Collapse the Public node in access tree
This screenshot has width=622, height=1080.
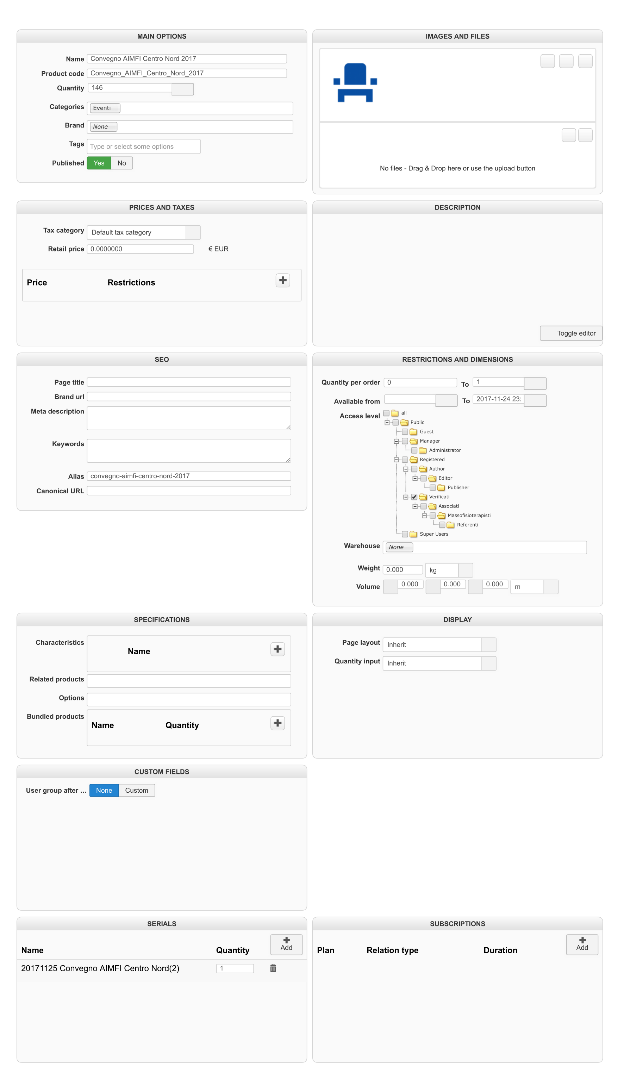coord(386,423)
